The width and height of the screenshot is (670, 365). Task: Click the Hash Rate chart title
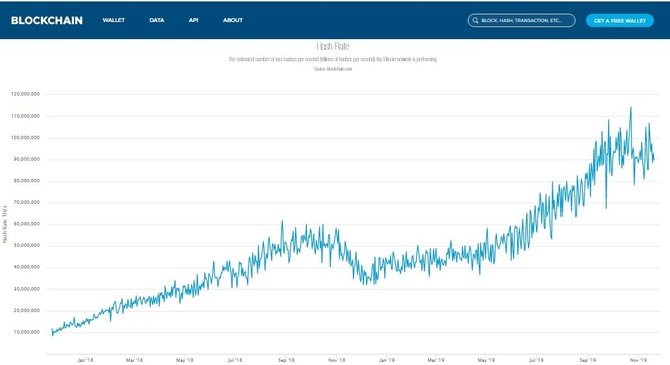[333, 46]
